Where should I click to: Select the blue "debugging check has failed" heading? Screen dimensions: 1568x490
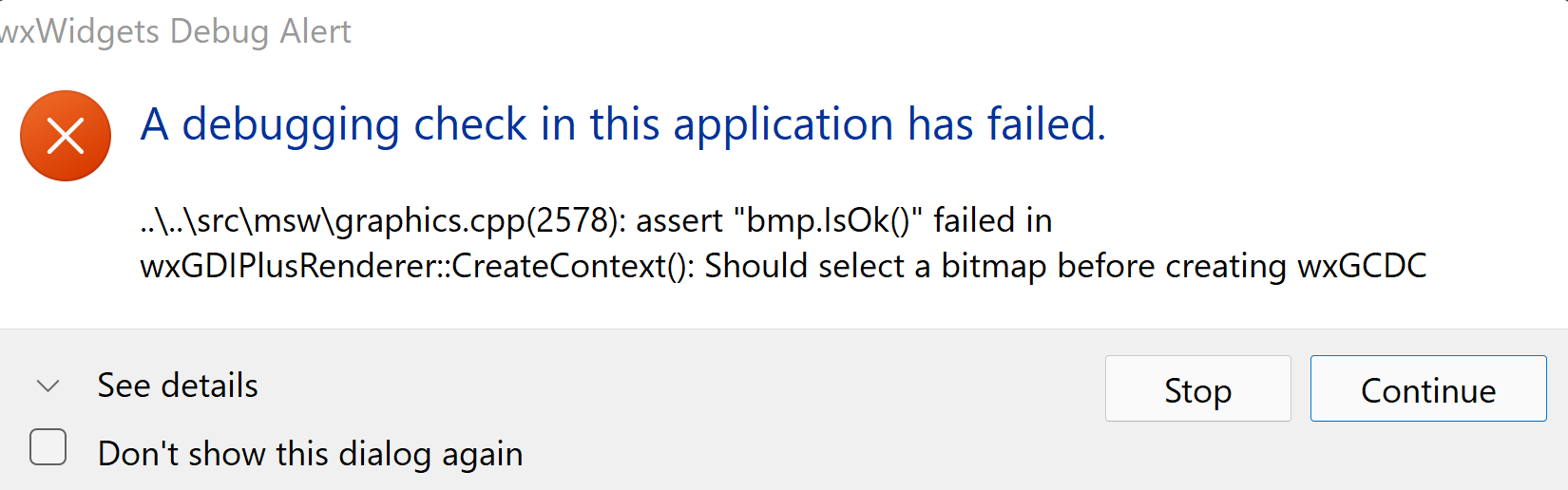click(623, 124)
